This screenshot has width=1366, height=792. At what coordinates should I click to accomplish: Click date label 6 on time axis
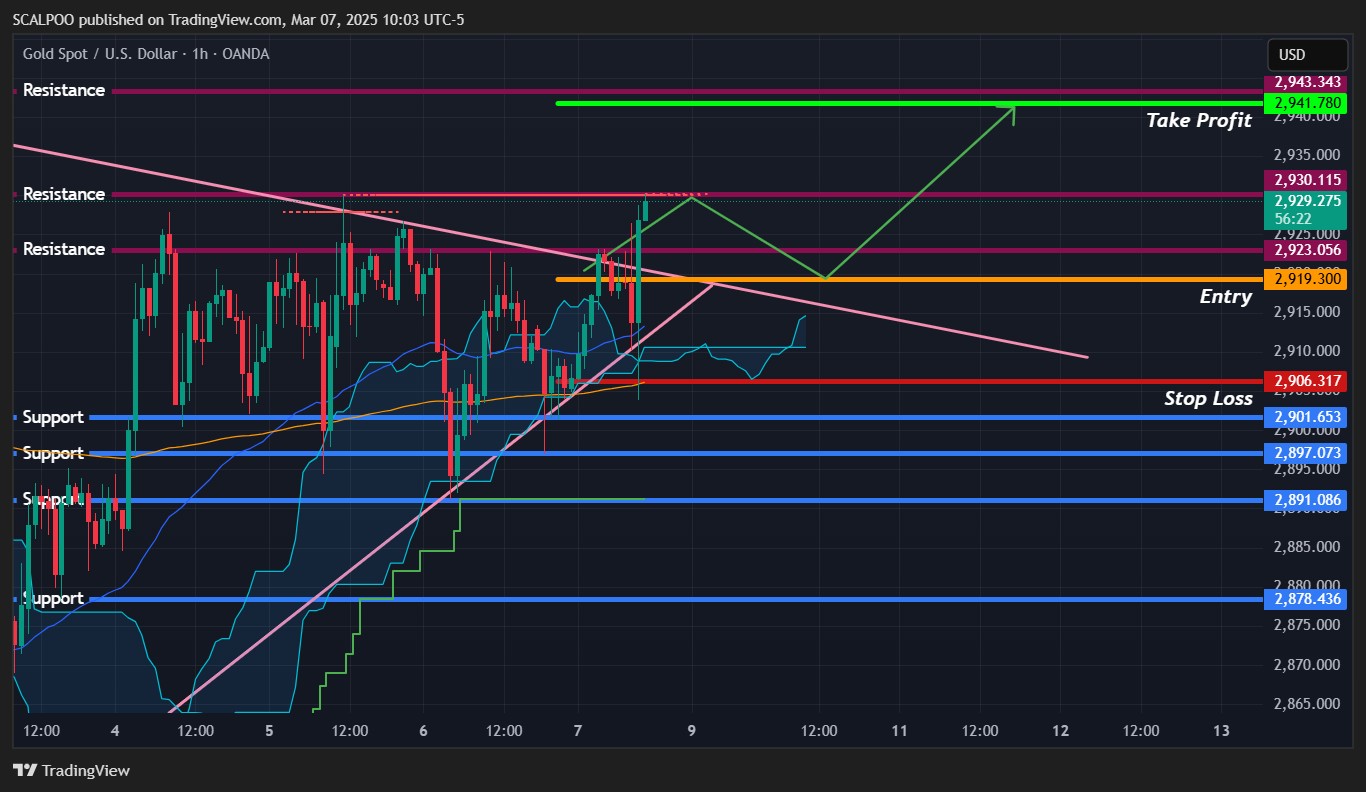424,731
